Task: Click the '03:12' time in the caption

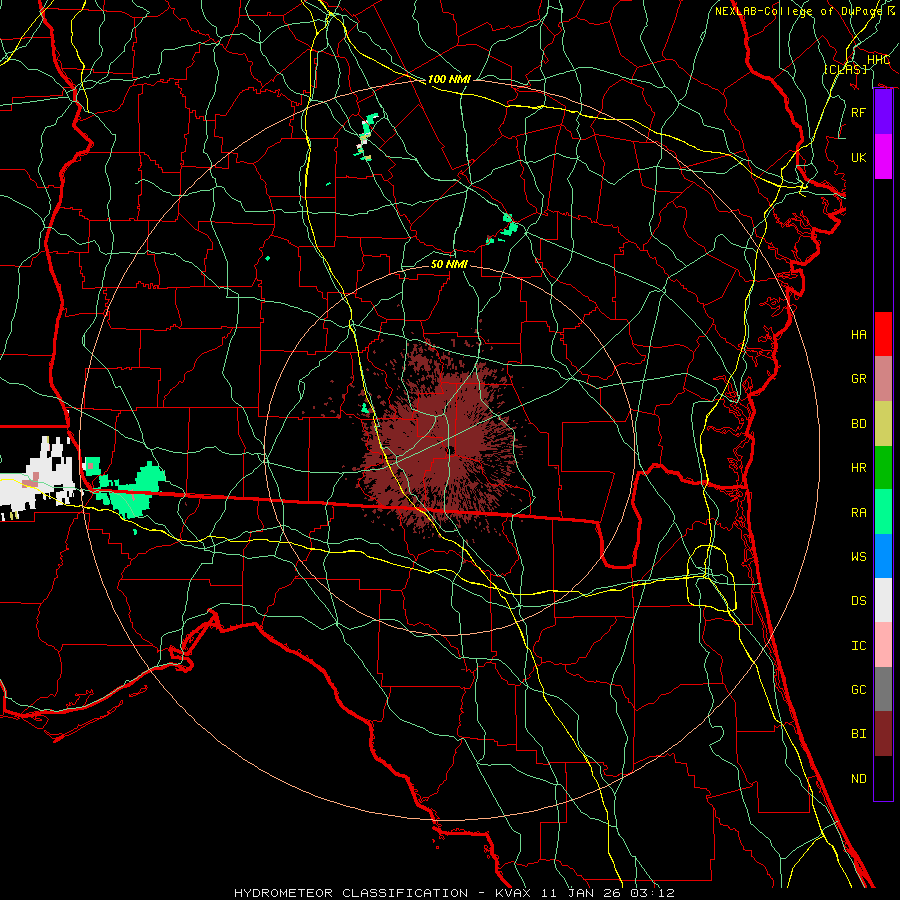Action: click(653, 893)
